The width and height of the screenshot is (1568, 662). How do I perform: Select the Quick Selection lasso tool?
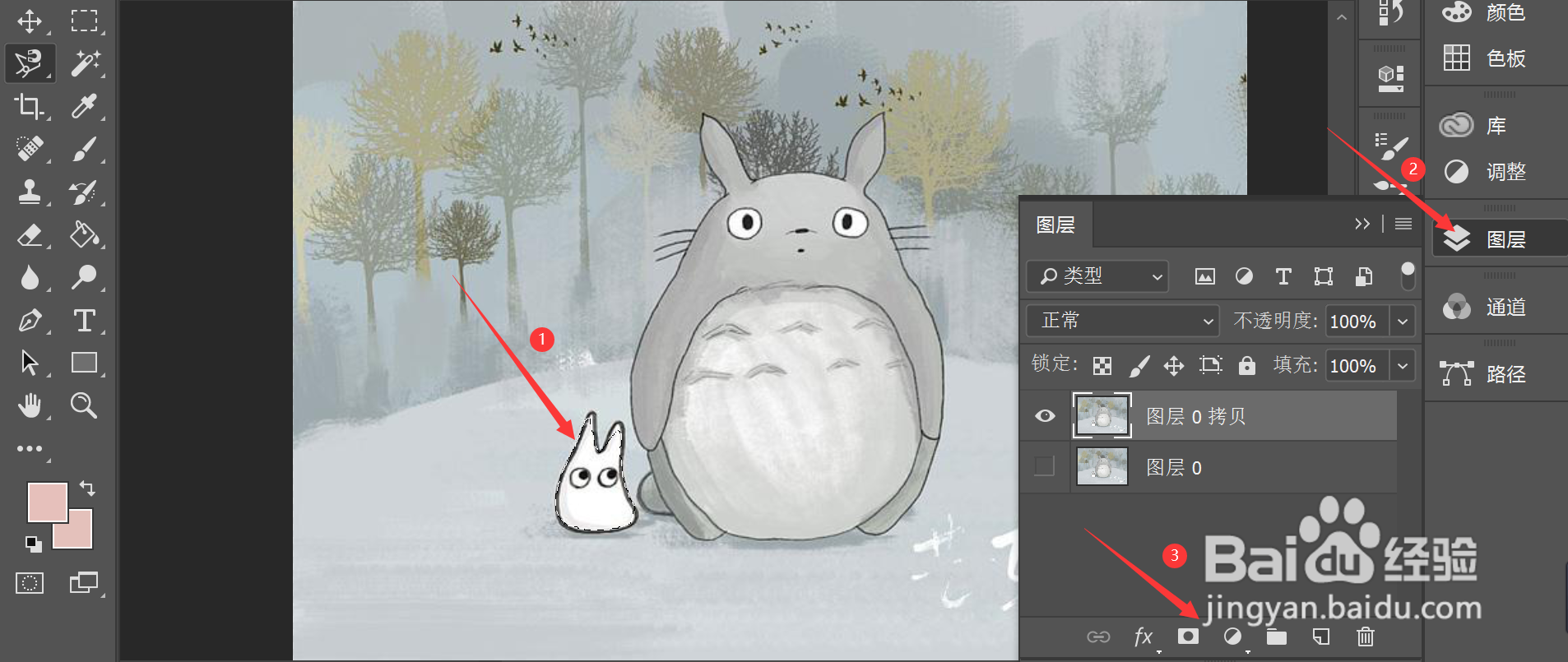tap(30, 63)
